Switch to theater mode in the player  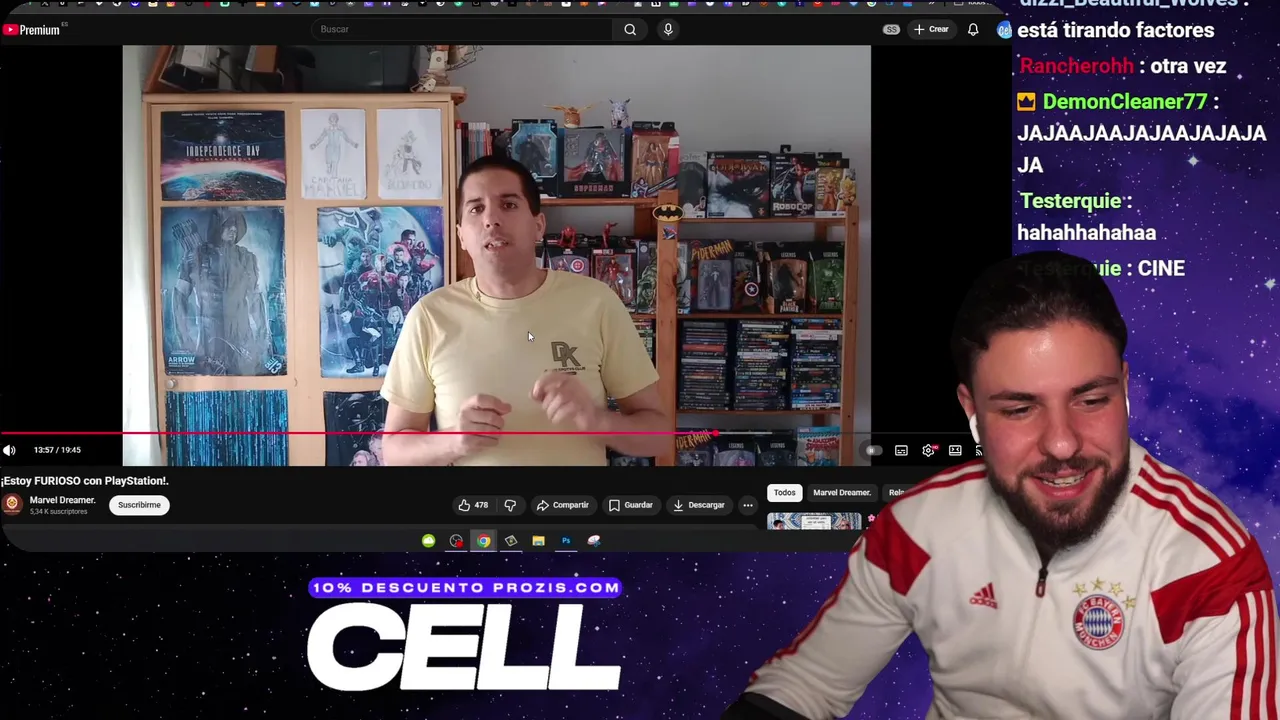point(955,451)
